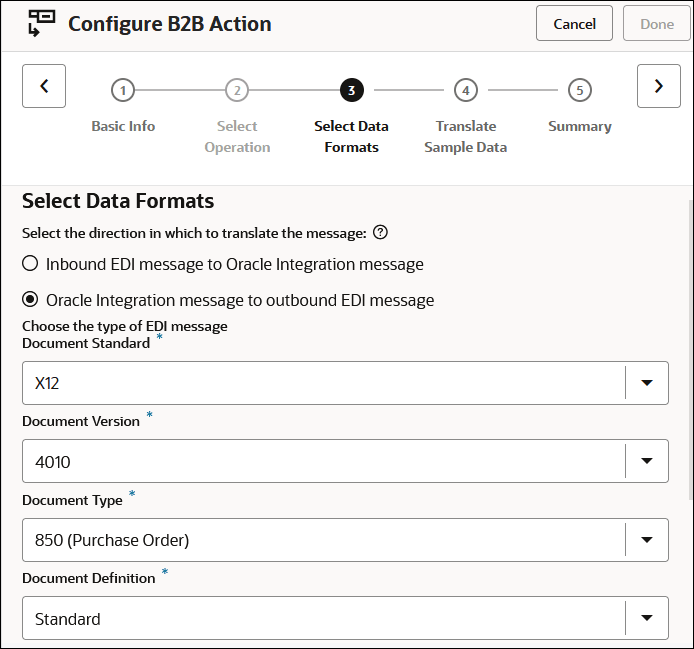This screenshot has width=694, height=649.
Task: Click the vertical scrollbar on the right
Action: pos(691,348)
